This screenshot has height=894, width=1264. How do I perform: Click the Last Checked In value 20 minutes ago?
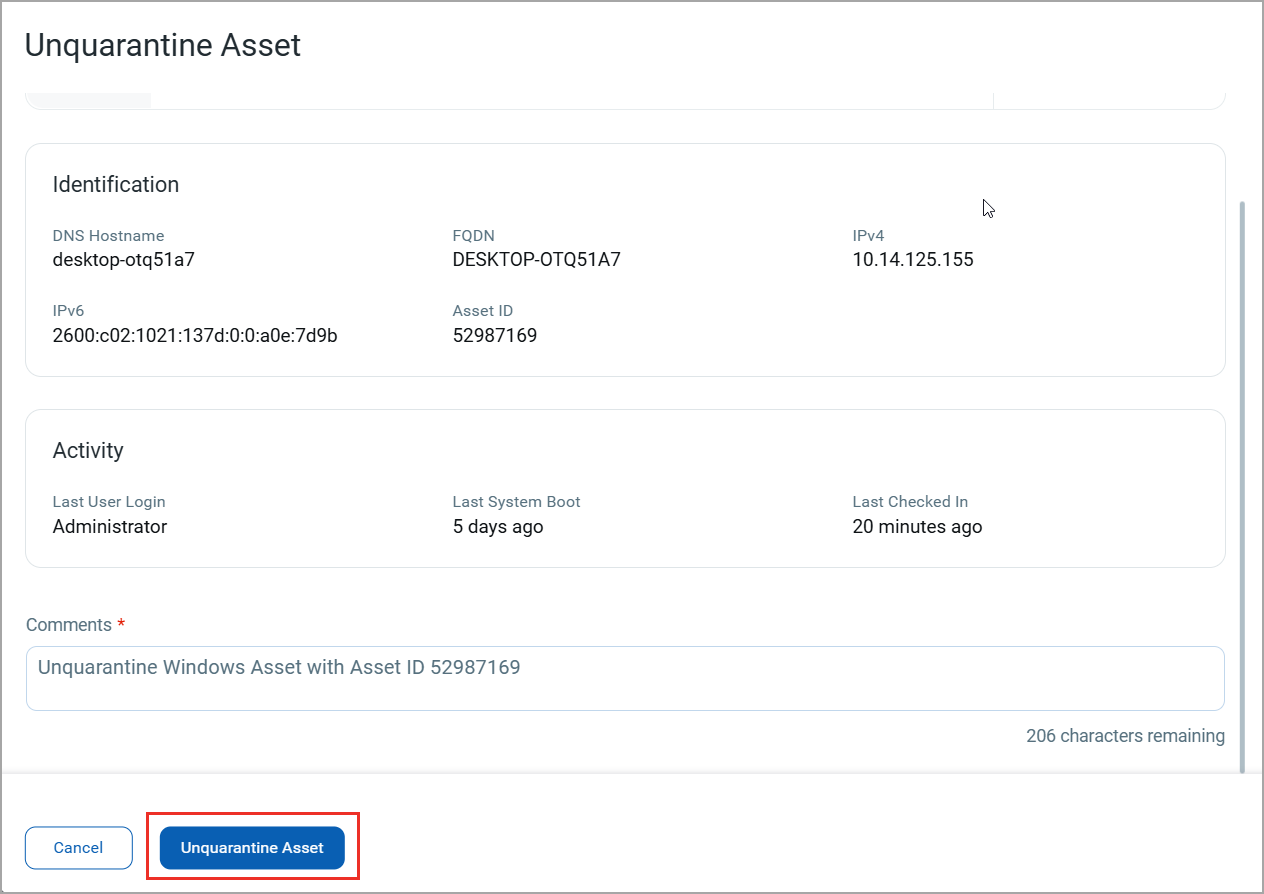917,526
